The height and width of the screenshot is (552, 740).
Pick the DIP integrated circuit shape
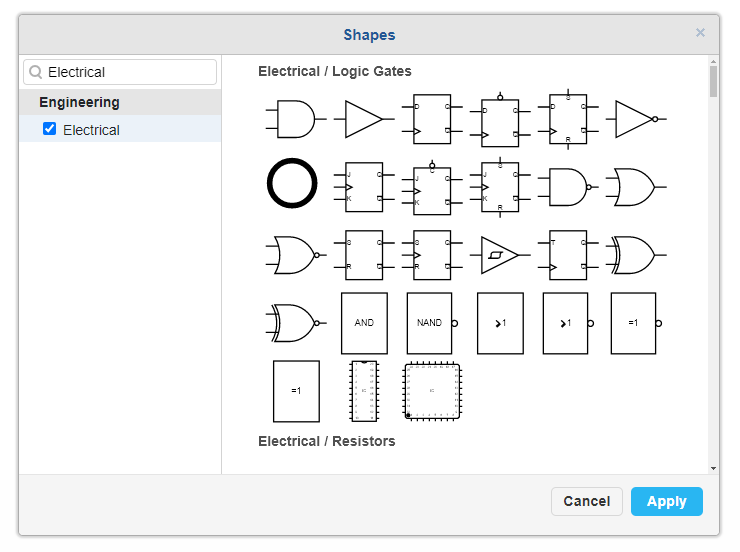364,391
